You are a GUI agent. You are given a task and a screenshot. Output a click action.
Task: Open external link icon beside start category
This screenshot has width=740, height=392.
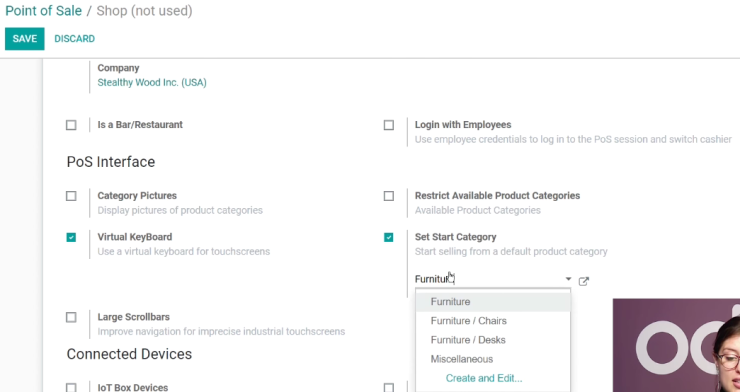(584, 281)
